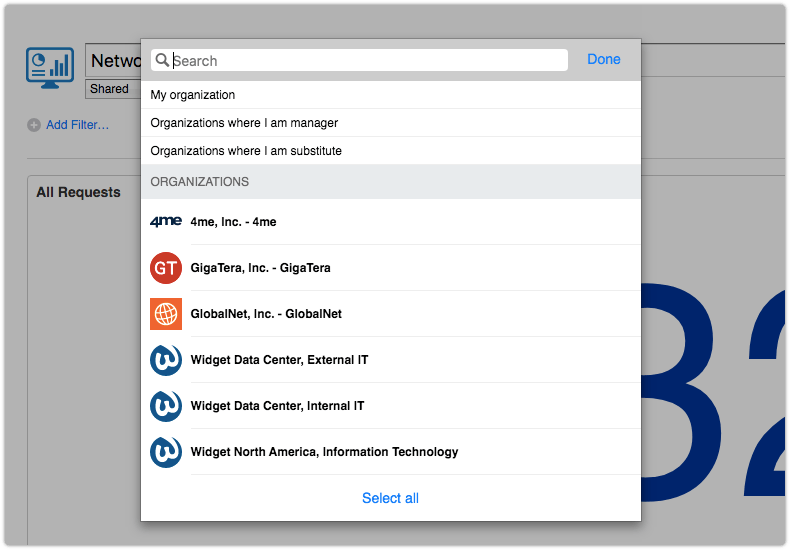Click the magnifier icon in search box
Image resolution: width=790 pixels, height=550 pixels.
click(162, 60)
